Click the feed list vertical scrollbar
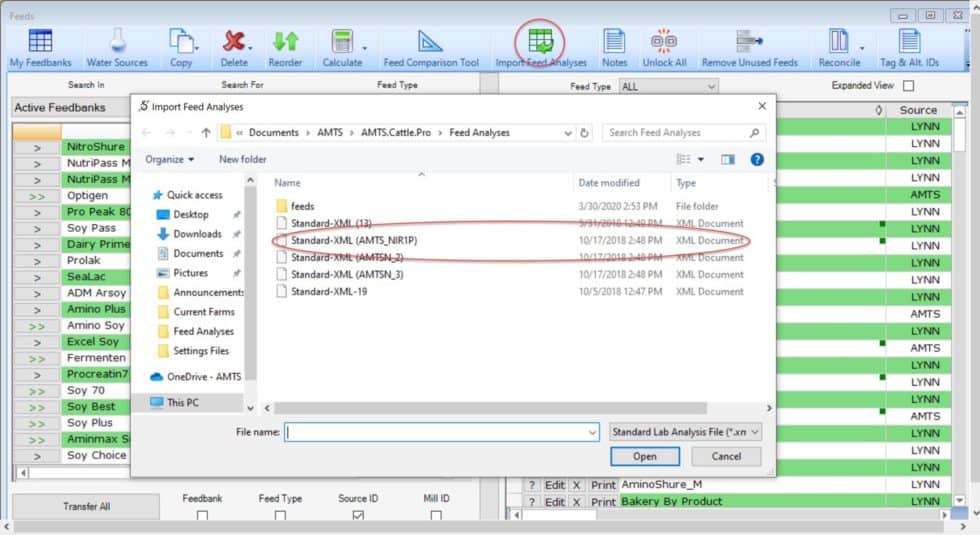The height and width of the screenshot is (535, 980). click(959, 134)
